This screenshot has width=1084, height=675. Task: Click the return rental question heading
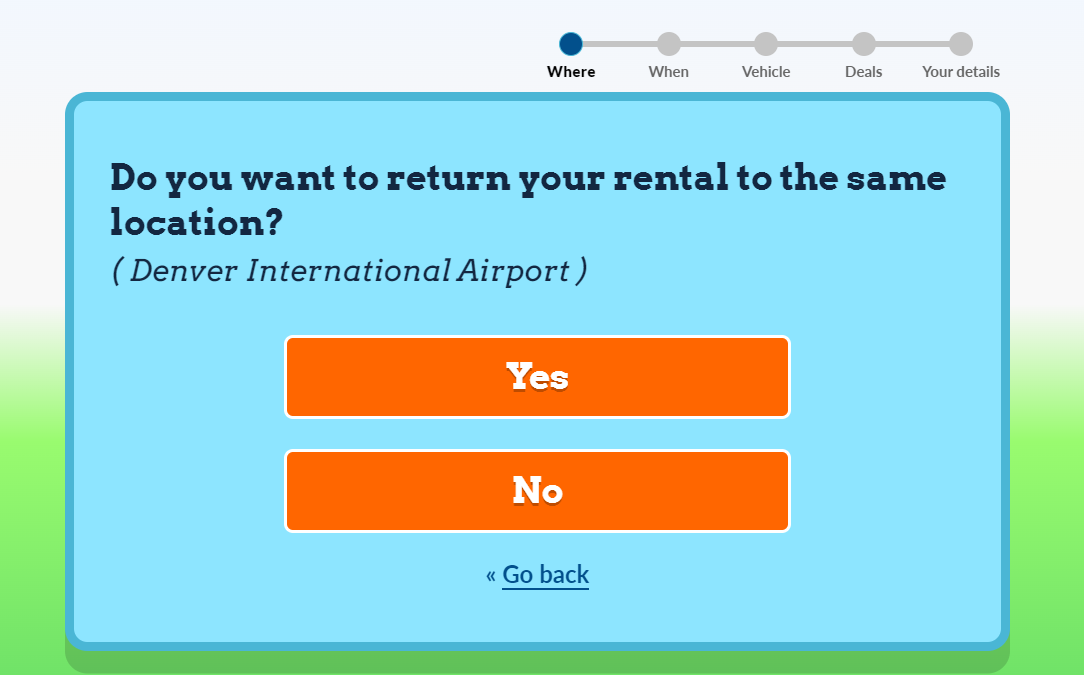coord(528,199)
